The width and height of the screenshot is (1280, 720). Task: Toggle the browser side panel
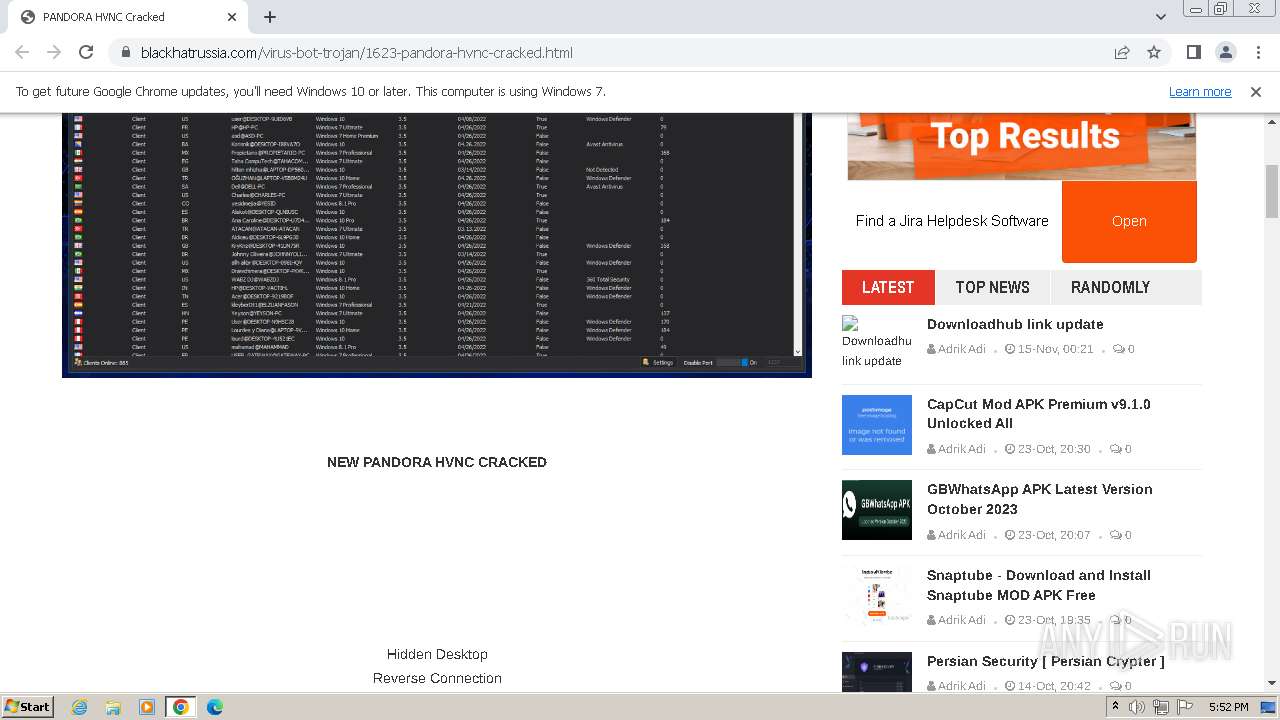click(x=1194, y=52)
